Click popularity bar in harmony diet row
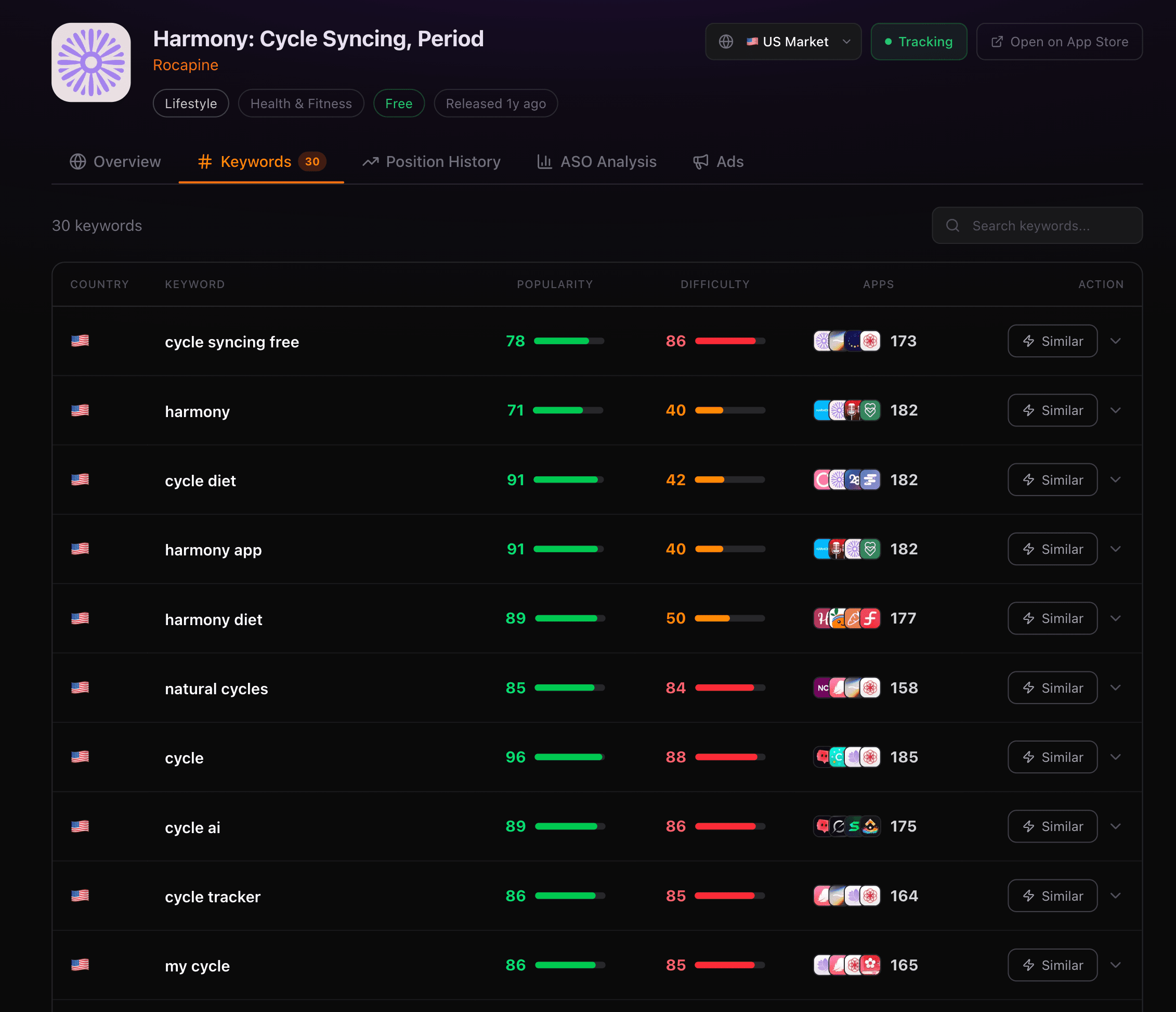Viewport: 1176px width, 1012px height. point(570,618)
